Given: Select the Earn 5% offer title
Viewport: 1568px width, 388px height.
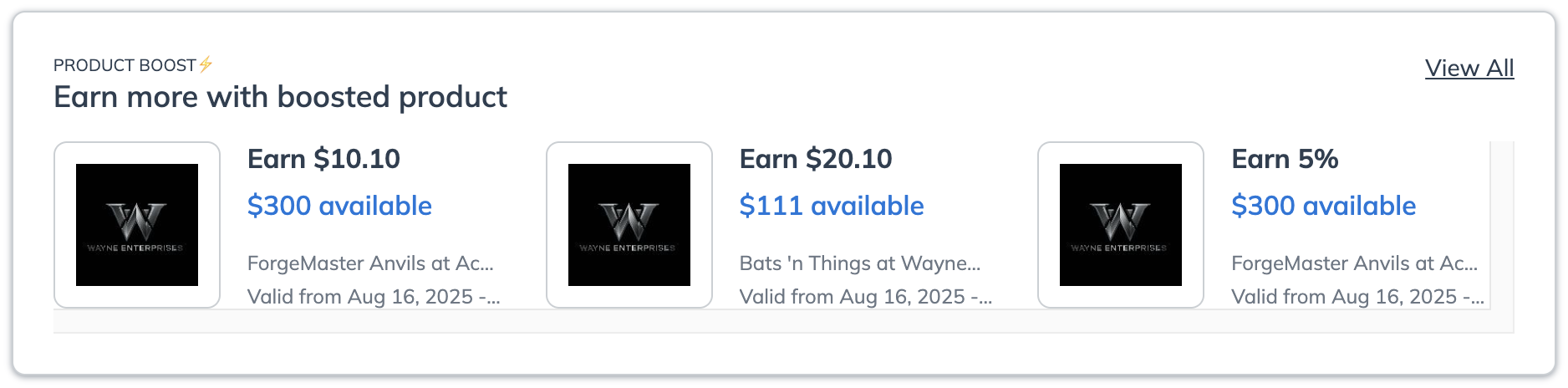Looking at the screenshot, I should click(x=1285, y=159).
